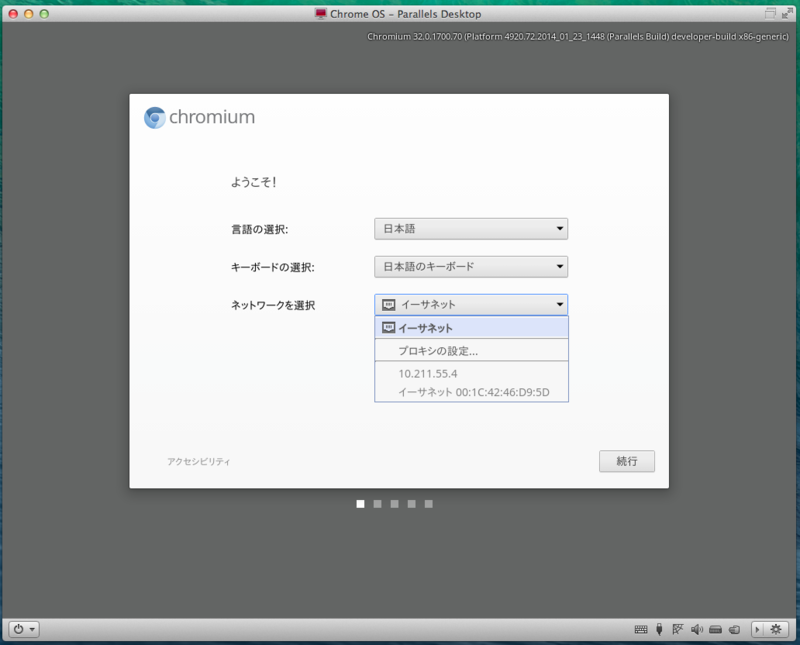Select イーサネット in the network list
Image resolution: width=800 pixels, height=645 pixels.
471,328
